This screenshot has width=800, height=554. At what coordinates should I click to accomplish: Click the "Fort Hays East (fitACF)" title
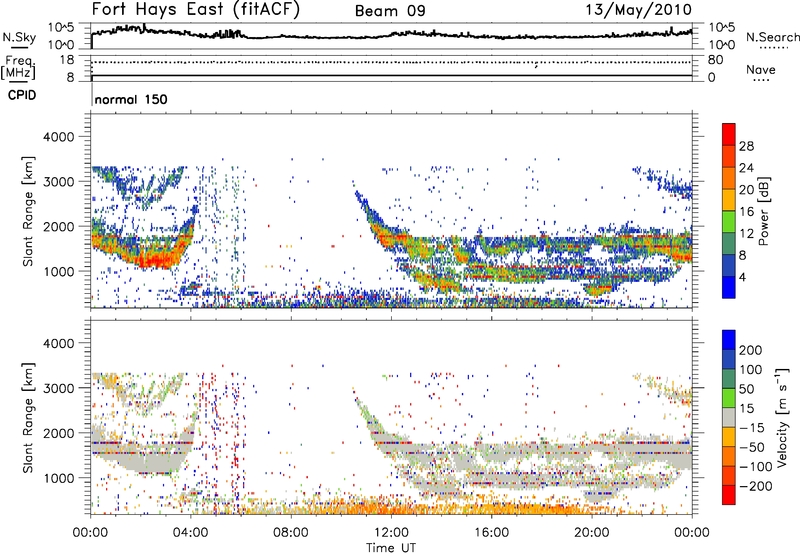tap(196, 10)
